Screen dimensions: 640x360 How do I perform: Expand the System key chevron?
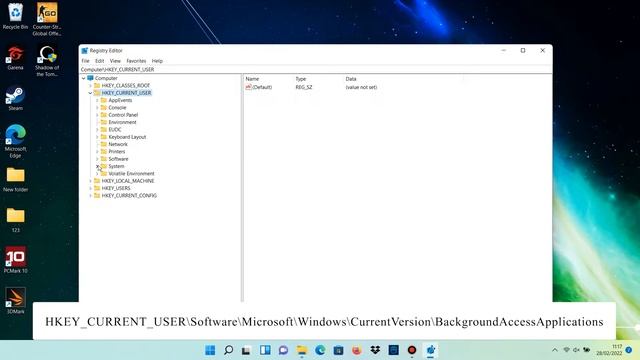[x=97, y=166]
